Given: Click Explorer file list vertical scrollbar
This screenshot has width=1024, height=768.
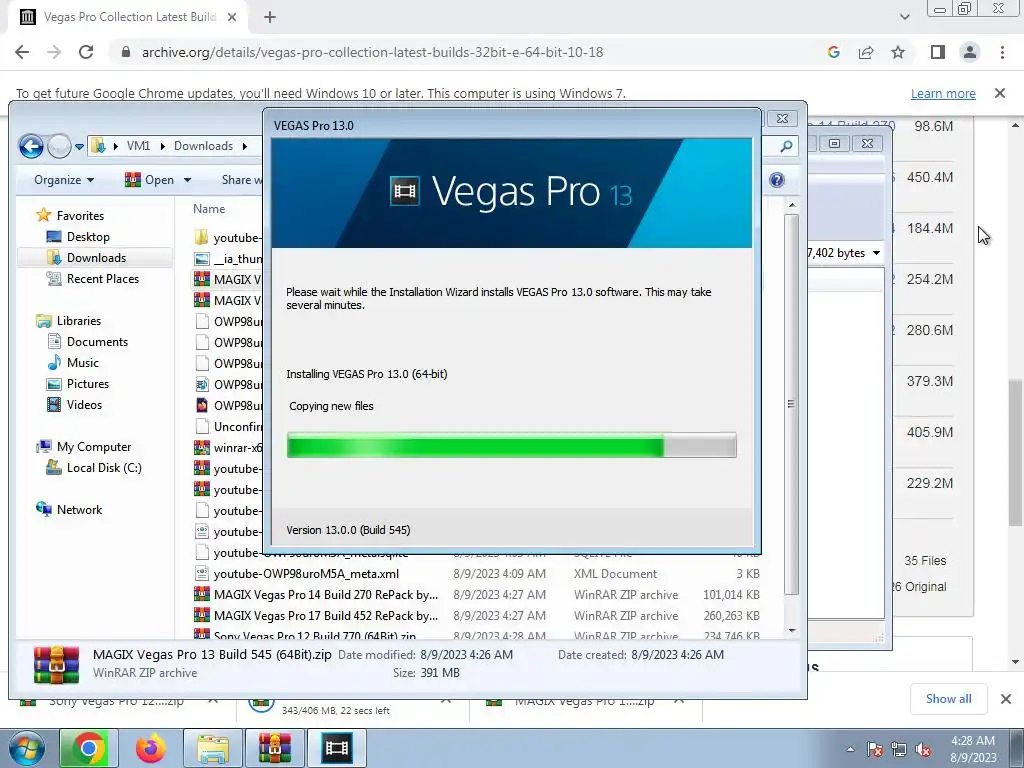Looking at the screenshot, I should (792, 404).
